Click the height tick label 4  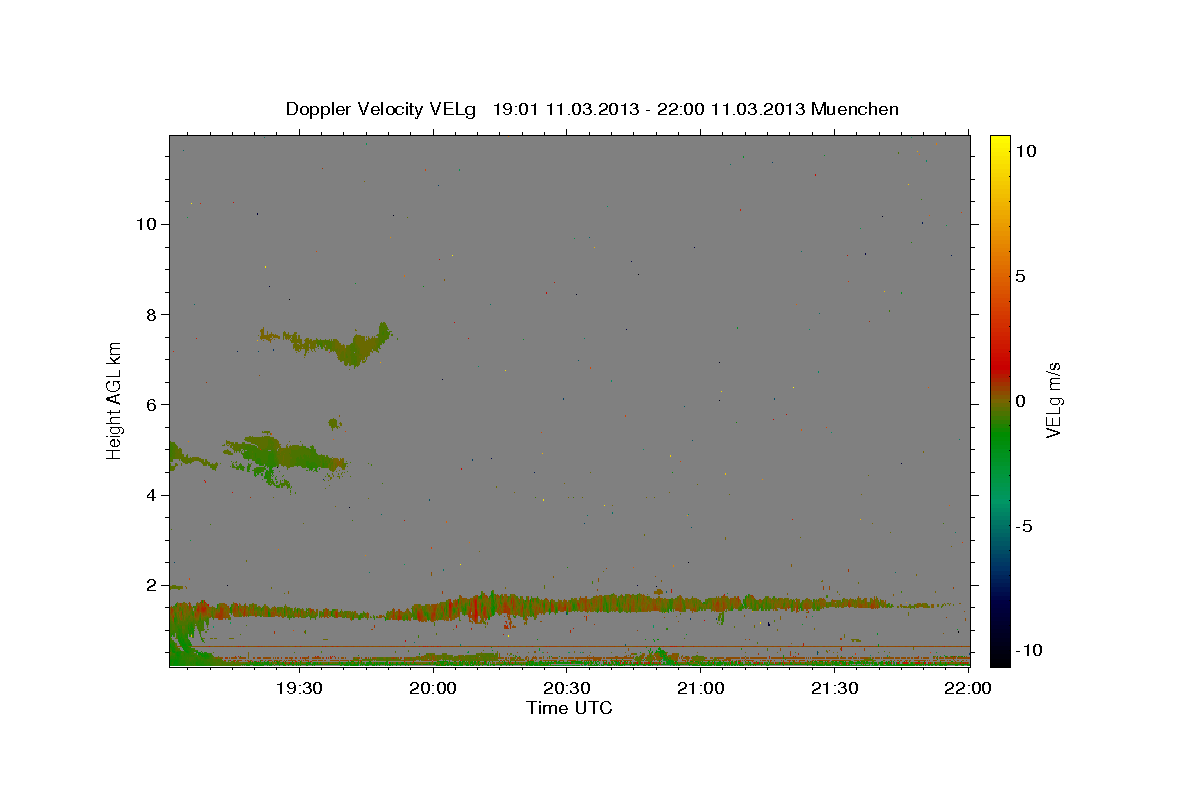pyautogui.click(x=150, y=495)
